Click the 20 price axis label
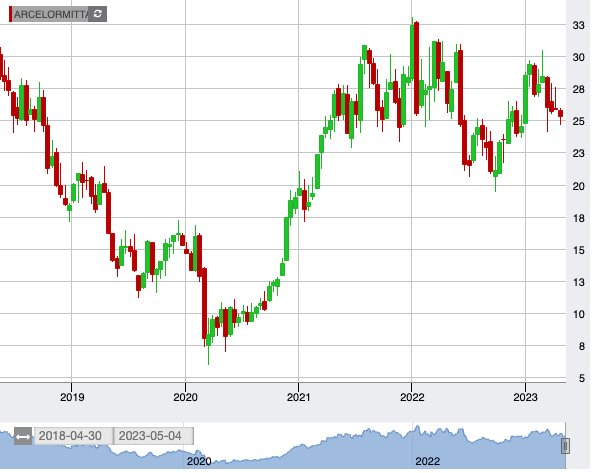Screen dimensions: 592x473 578,186
